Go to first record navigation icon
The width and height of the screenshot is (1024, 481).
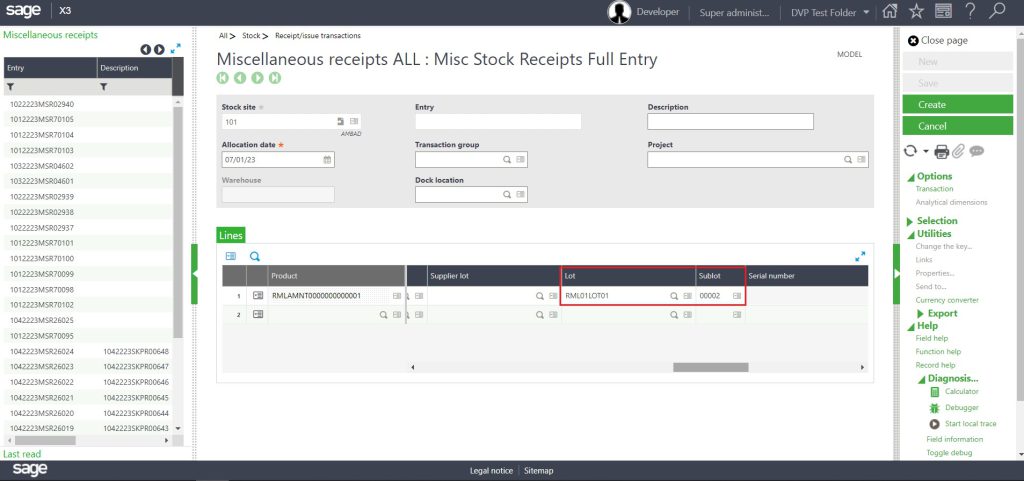point(223,78)
